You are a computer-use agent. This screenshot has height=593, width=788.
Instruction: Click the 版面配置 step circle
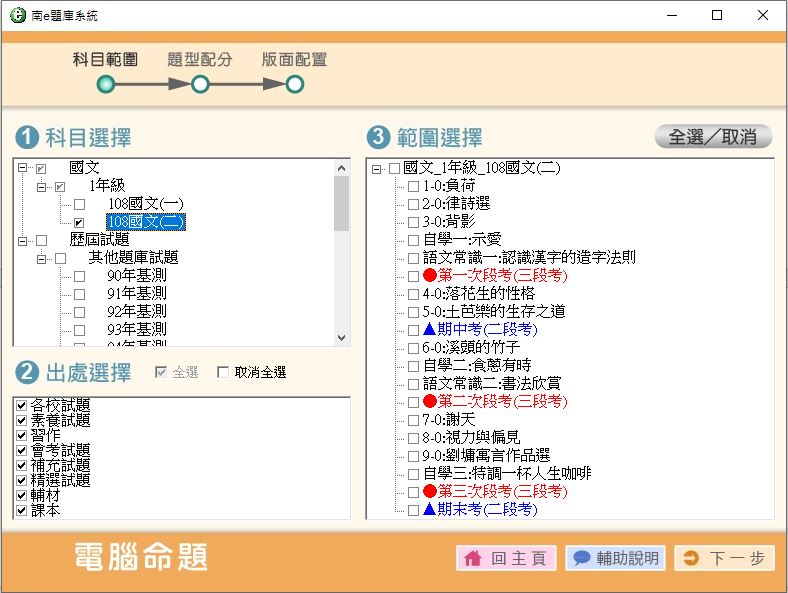point(294,85)
